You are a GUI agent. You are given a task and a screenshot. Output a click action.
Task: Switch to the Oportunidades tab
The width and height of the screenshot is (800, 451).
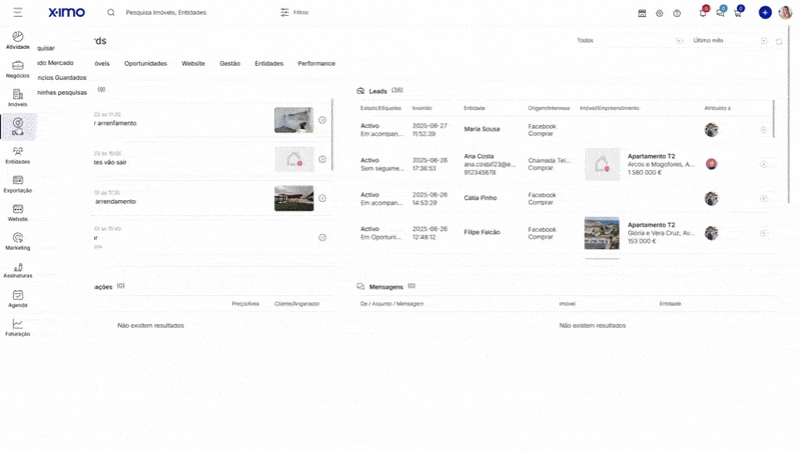pos(145,63)
